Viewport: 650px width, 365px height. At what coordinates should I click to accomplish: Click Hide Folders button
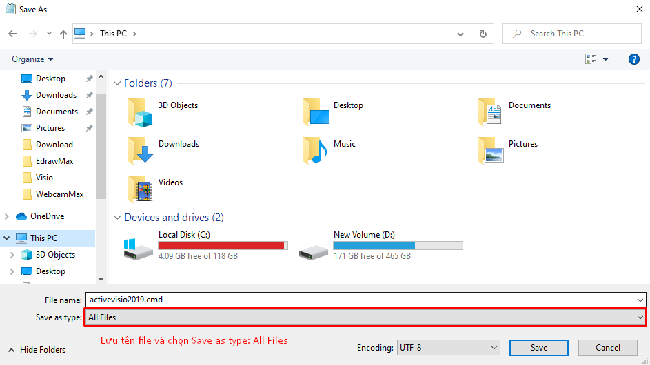(37, 350)
